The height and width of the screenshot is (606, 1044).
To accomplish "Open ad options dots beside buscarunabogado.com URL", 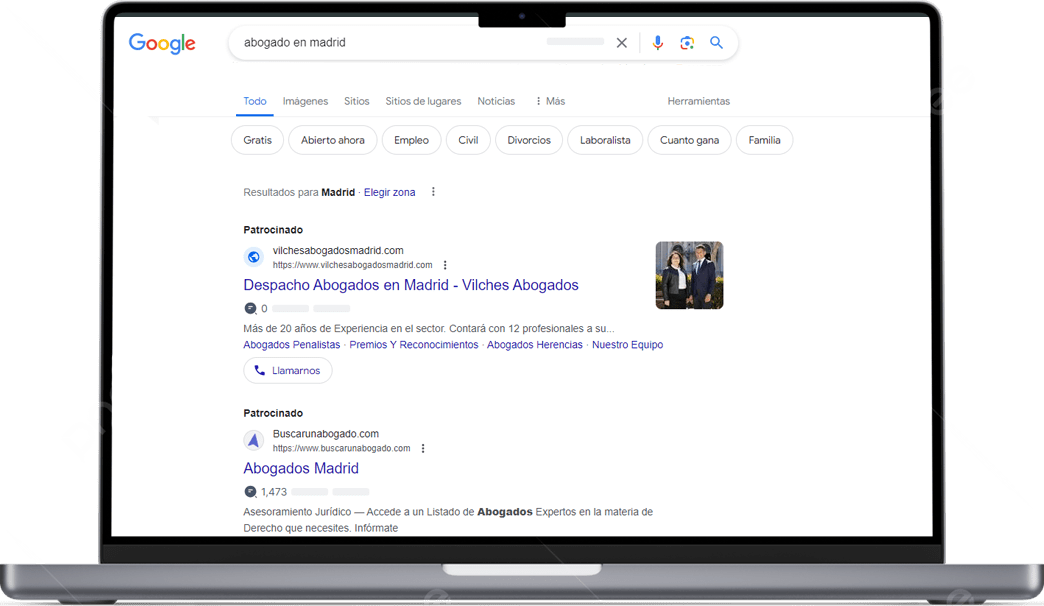I will (423, 448).
